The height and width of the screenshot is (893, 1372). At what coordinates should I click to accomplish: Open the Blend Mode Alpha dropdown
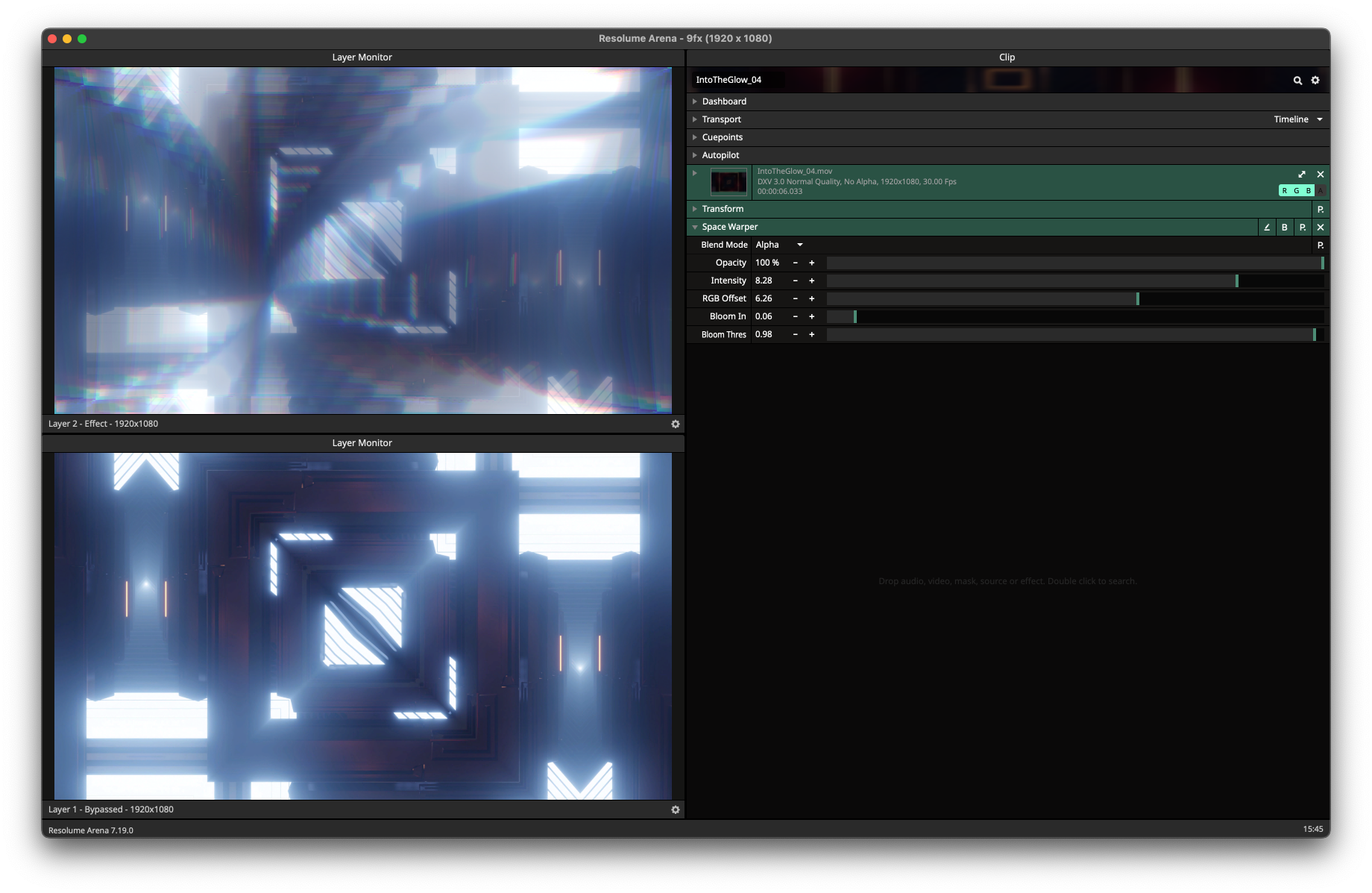pos(779,245)
